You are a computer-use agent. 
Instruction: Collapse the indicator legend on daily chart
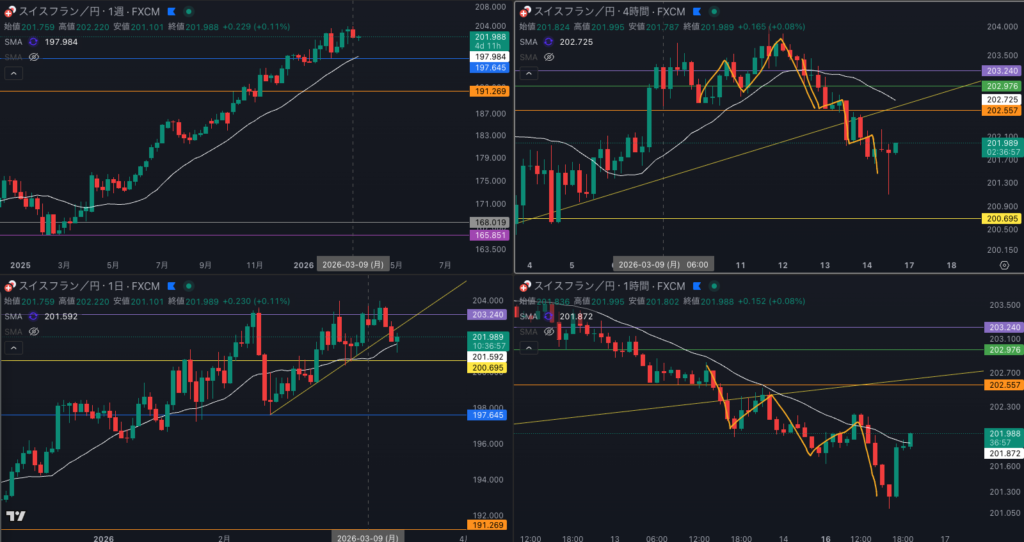[x=13, y=347]
